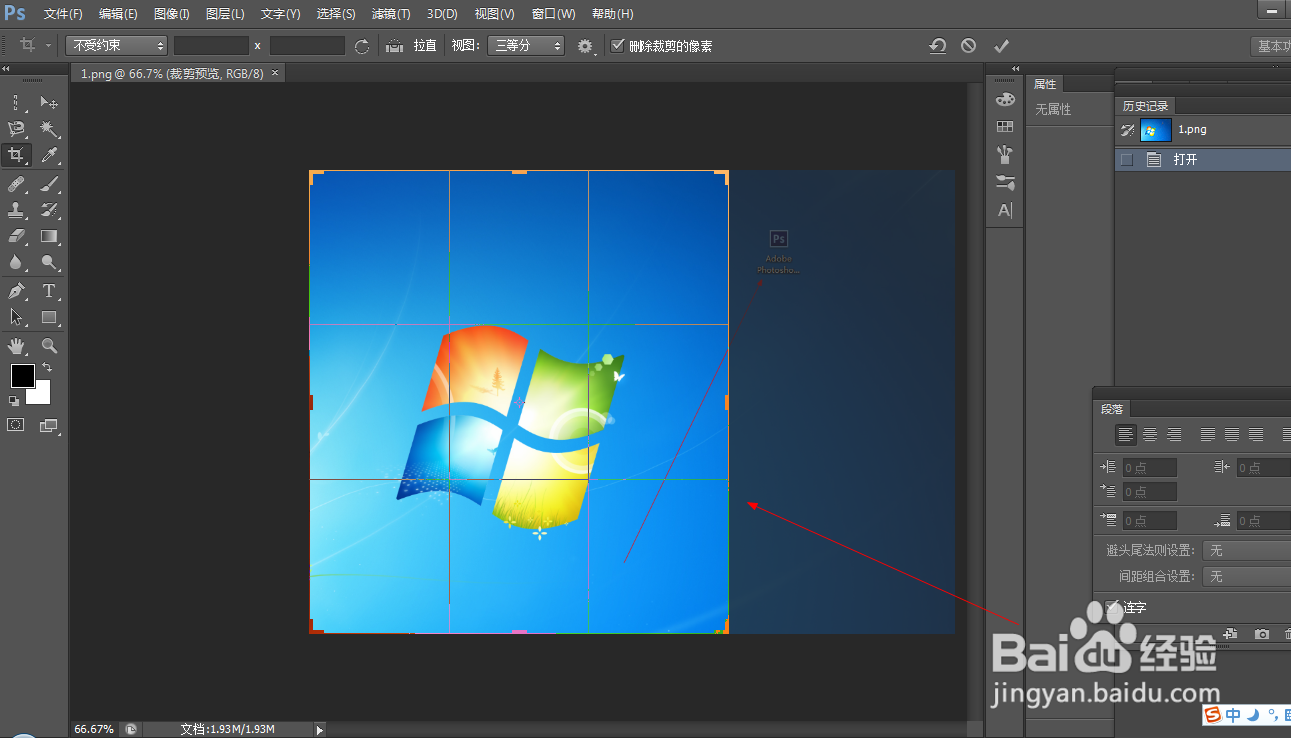Cancel the current crop operation
Image resolution: width=1291 pixels, height=738 pixels.
tap(968, 46)
